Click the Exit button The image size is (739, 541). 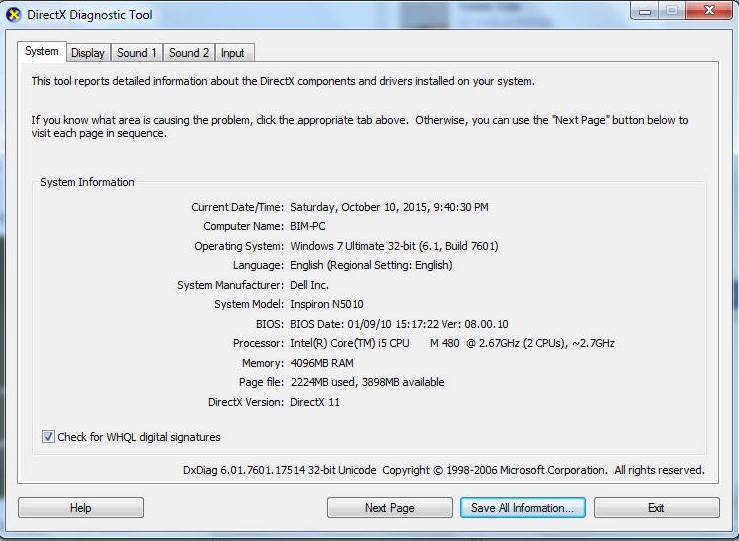tap(657, 508)
